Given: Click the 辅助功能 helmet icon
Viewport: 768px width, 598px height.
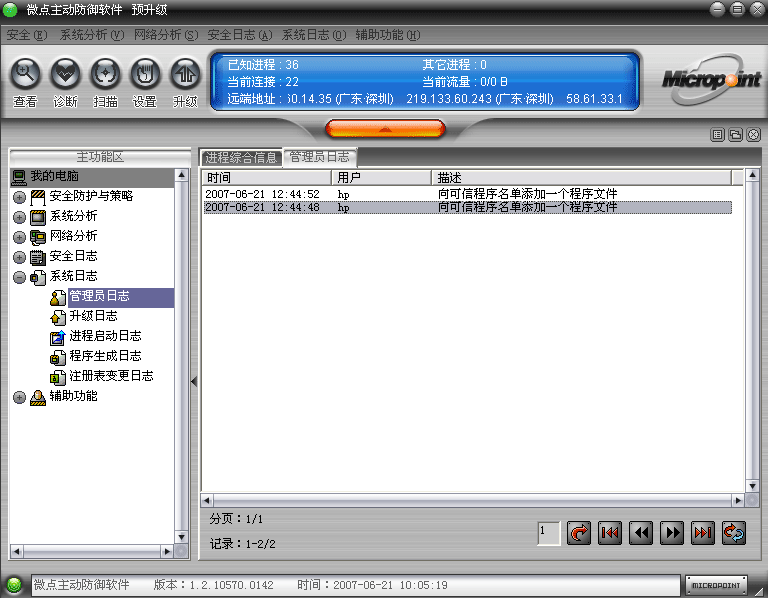Looking at the screenshot, I should pyautogui.click(x=38, y=397).
